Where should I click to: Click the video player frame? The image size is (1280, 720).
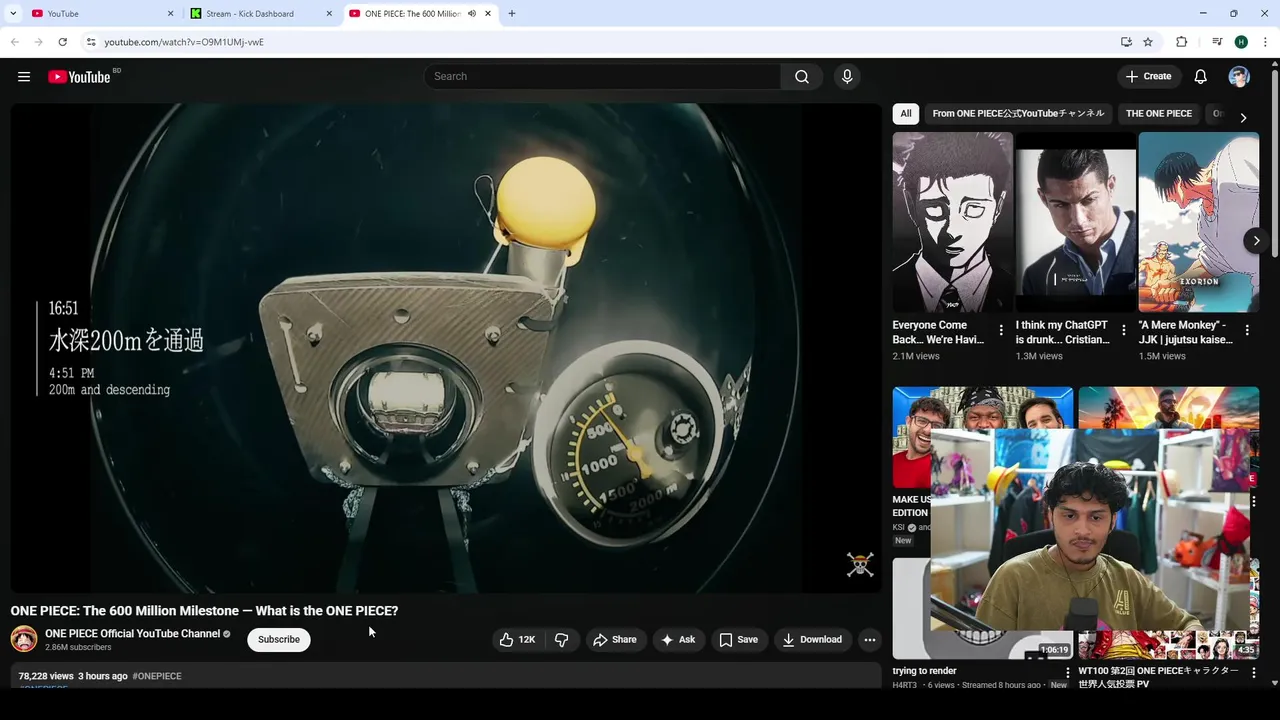(446, 348)
